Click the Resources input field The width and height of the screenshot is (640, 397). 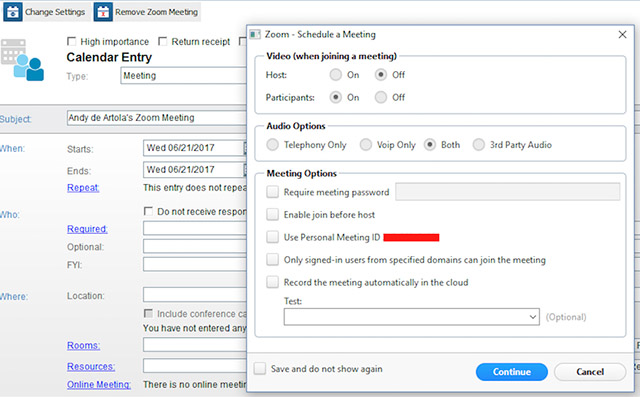195,366
